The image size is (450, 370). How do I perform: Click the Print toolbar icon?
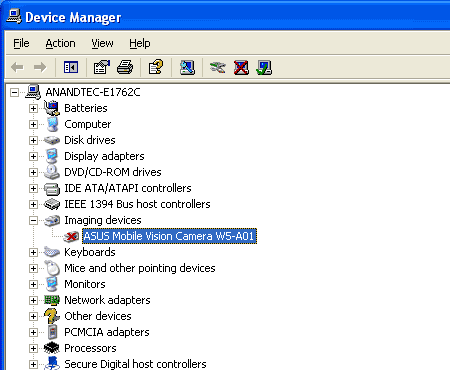coord(125,67)
